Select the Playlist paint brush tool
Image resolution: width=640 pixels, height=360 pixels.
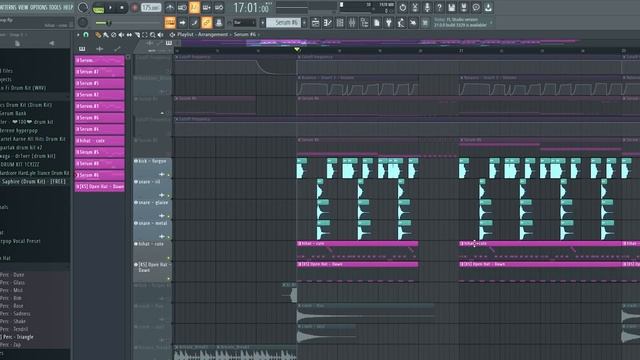[106, 35]
